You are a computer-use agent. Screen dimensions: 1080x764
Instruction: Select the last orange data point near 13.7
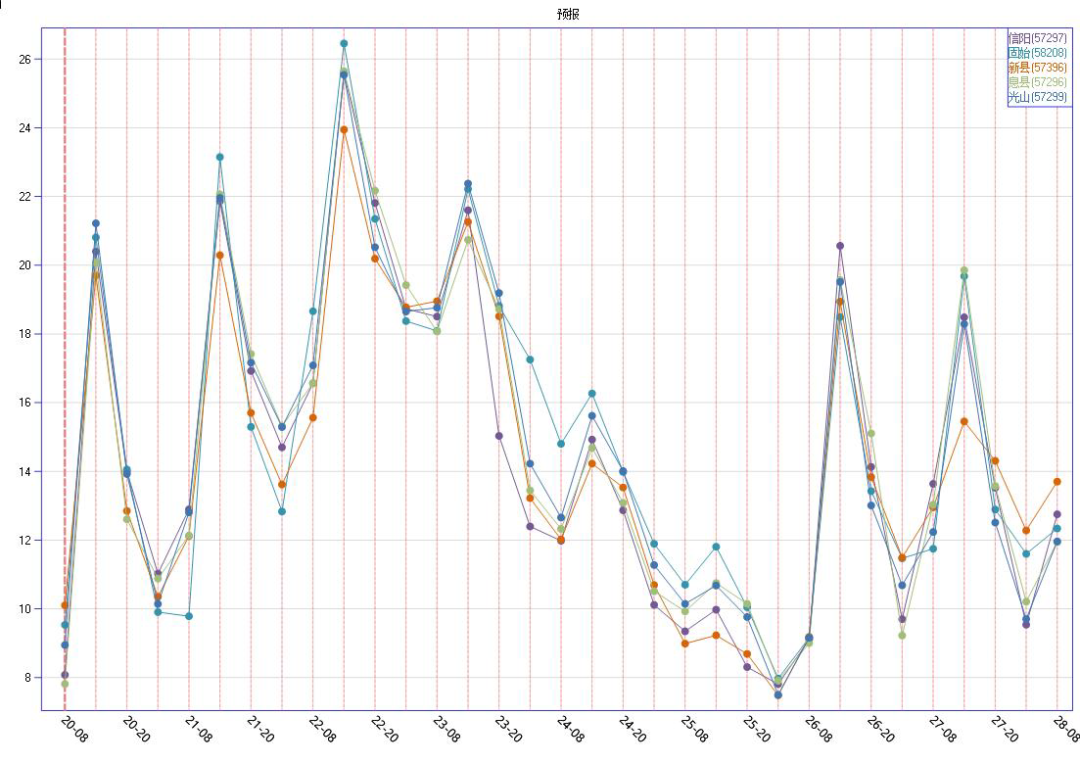pos(1057,482)
